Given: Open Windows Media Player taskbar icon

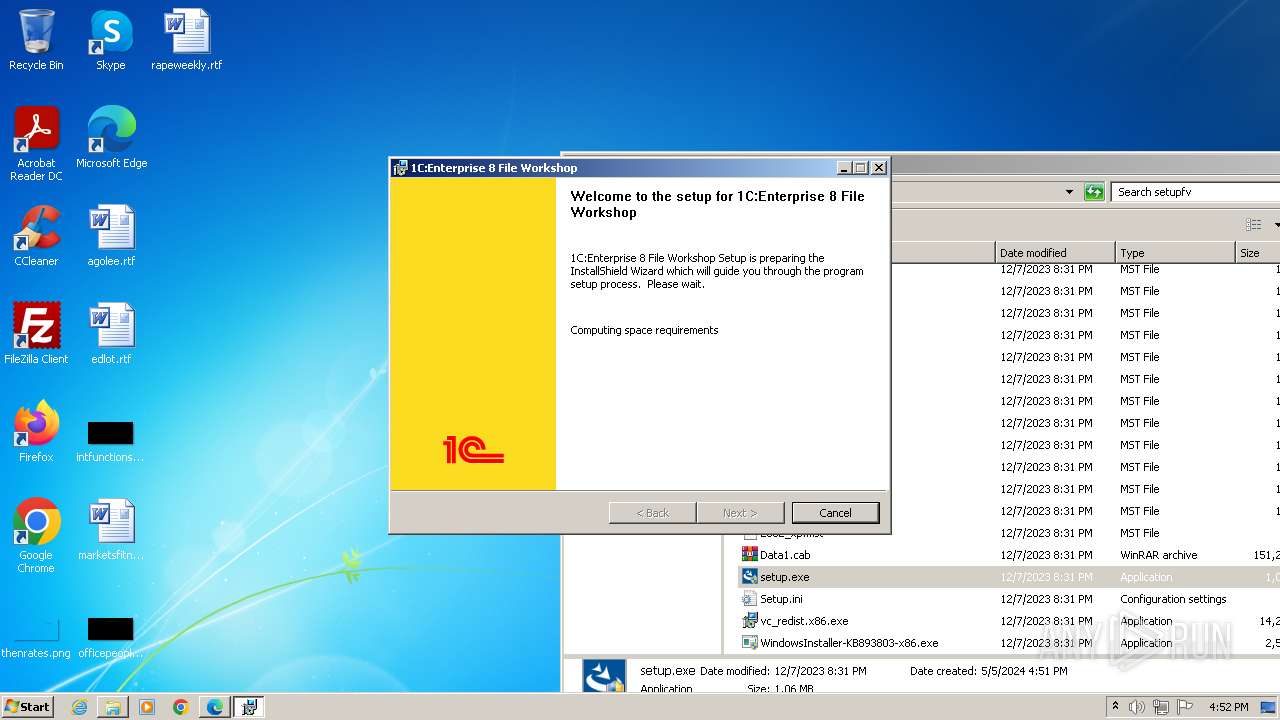Looking at the screenshot, I should click(147, 707).
